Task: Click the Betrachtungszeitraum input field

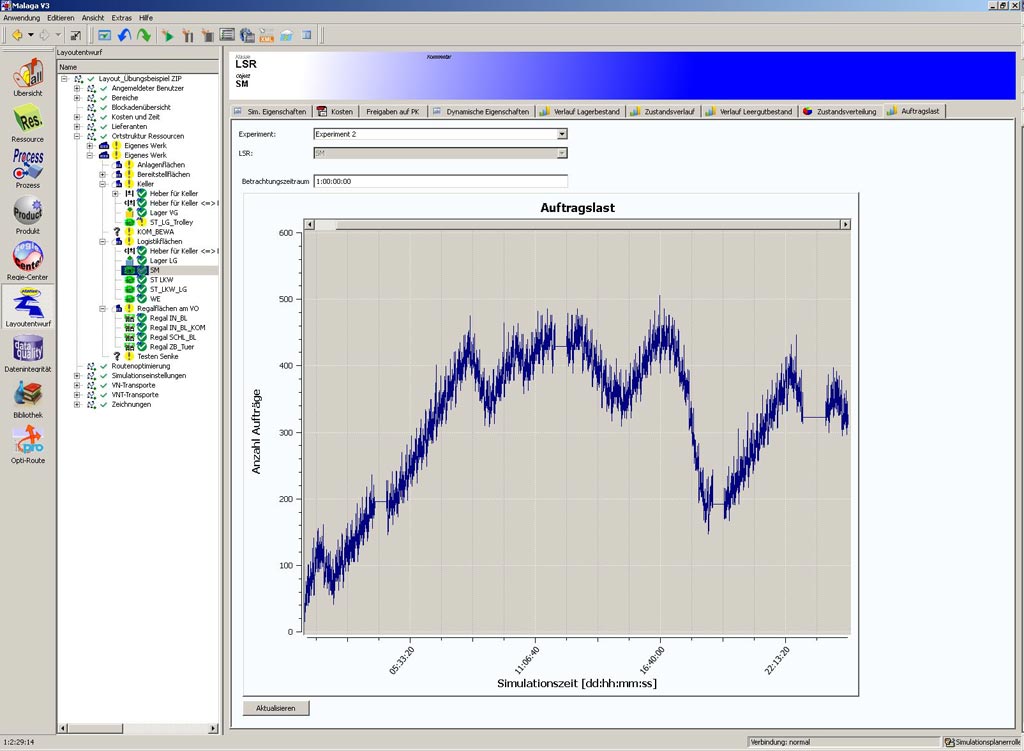Action: [x=440, y=182]
